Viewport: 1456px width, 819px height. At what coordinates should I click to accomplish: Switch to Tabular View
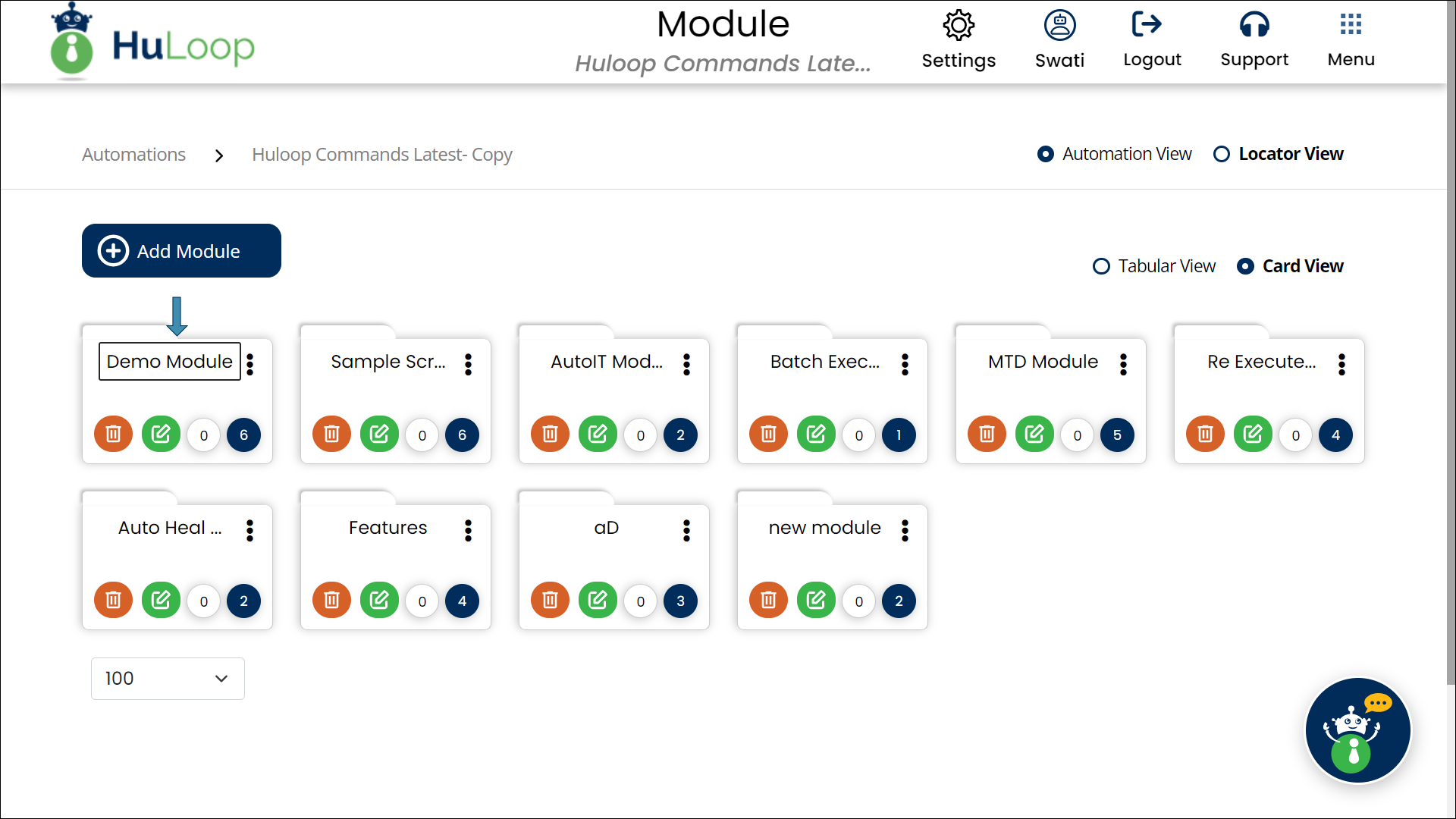tap(1101, 266)
